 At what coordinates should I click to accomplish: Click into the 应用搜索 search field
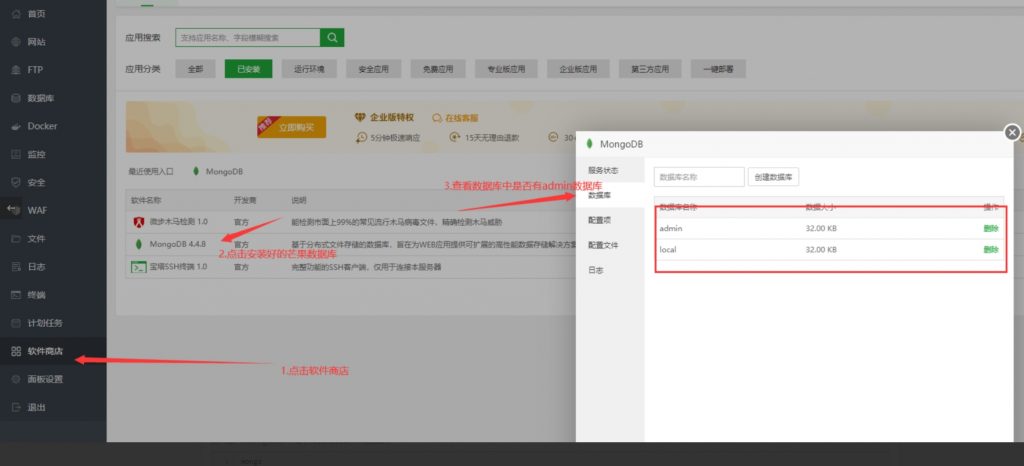248,38
